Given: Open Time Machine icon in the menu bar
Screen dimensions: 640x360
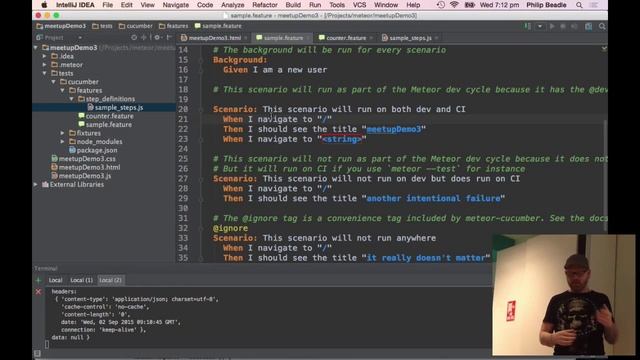Looking at the screenshot, I should [440, 5].
